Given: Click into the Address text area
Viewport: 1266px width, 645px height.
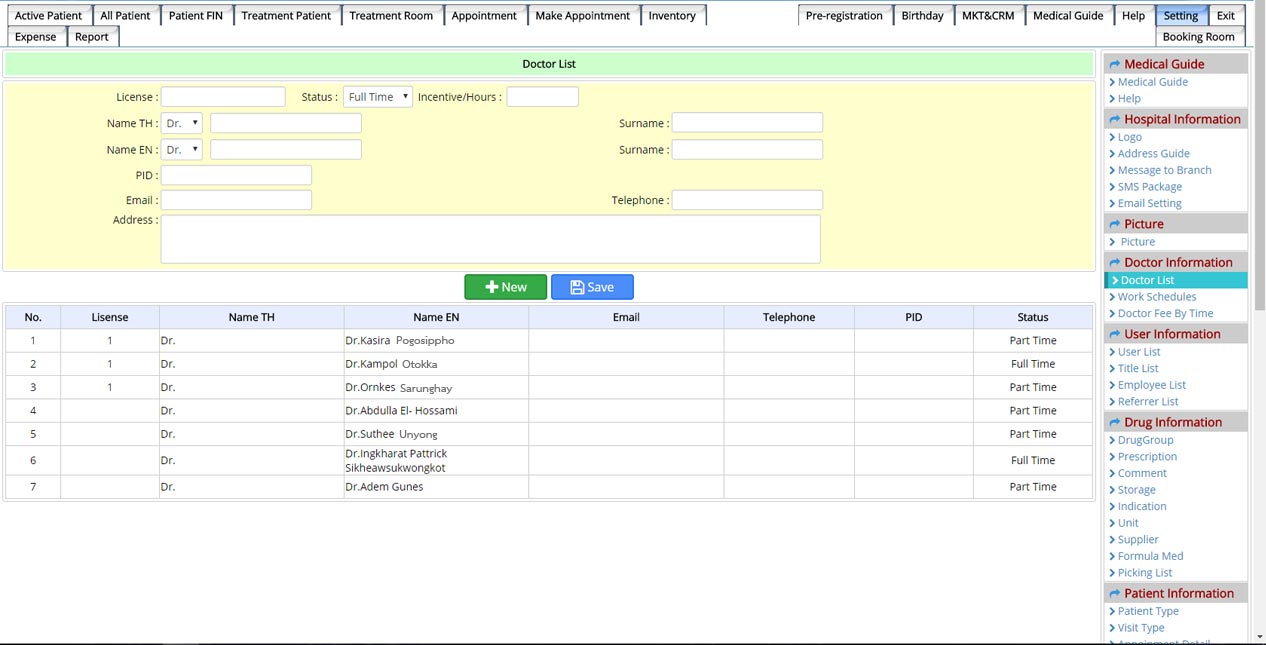Looking at the screenshot, I should (x=490, y=239).
